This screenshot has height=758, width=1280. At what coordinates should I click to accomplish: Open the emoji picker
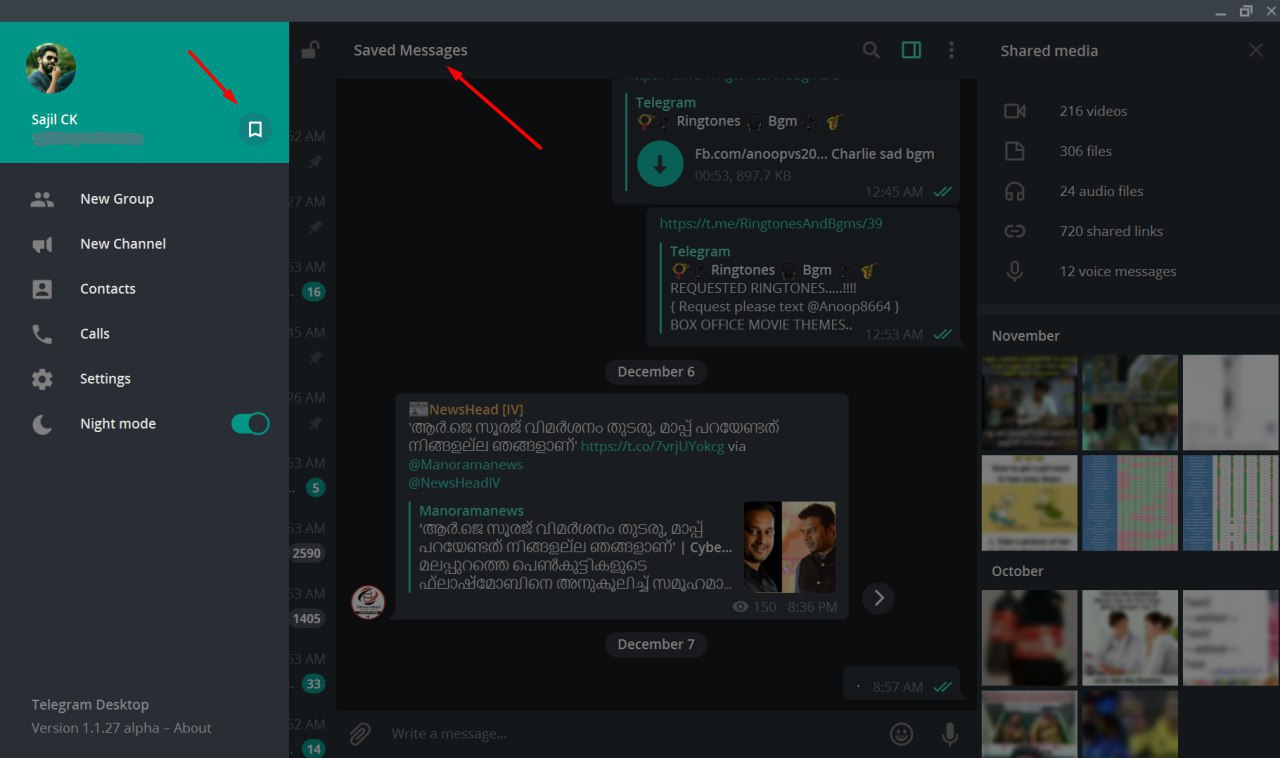tap(901, 734)
